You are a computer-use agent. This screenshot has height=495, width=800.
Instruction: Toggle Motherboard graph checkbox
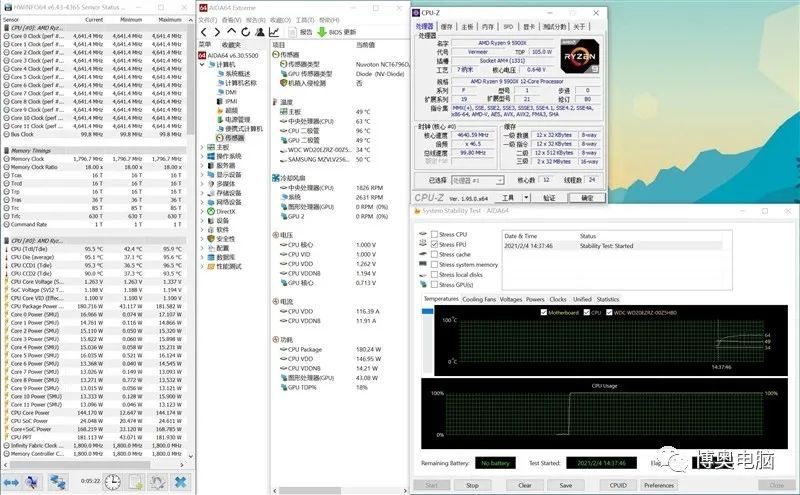543,312
